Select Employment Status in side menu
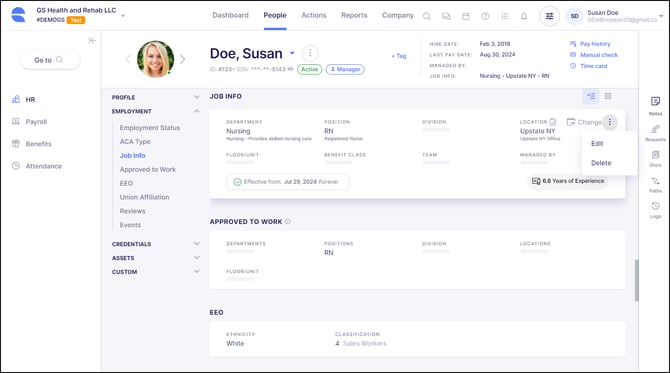670x373 pixels. (150, 128)
